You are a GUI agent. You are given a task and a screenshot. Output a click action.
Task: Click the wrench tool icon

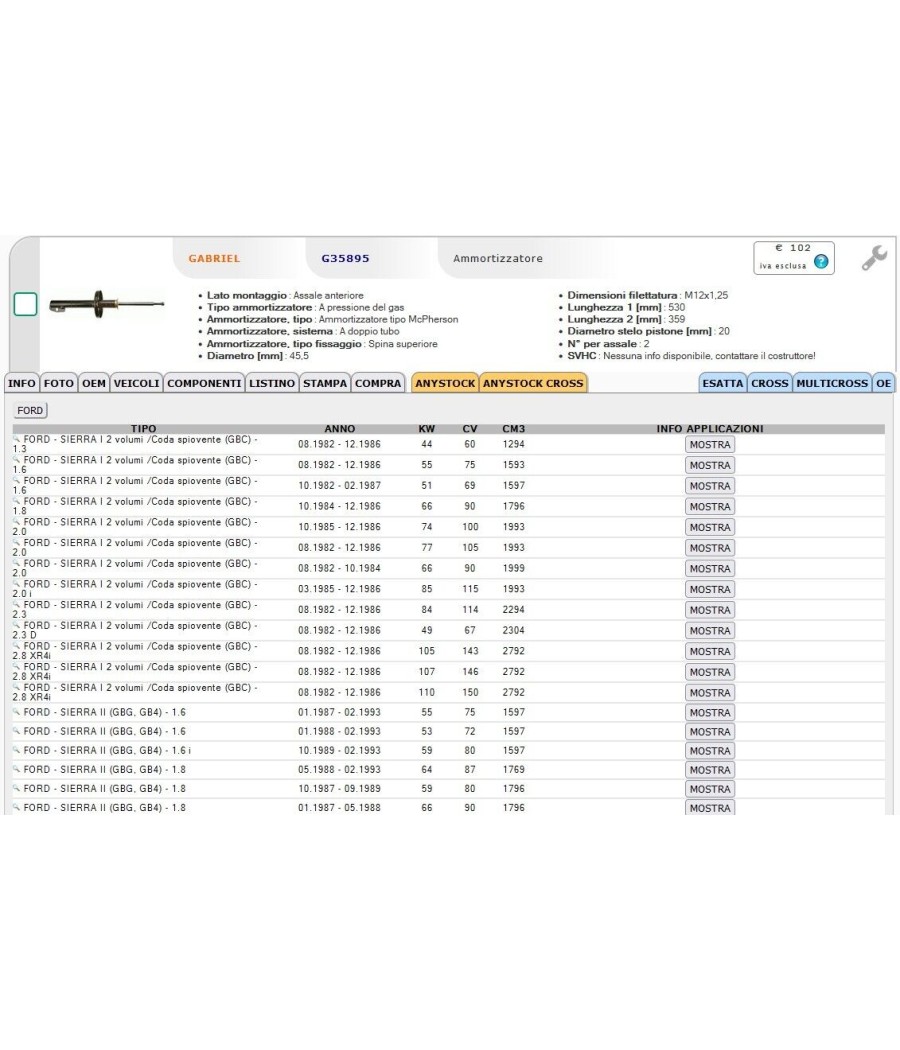coord(874,258)
